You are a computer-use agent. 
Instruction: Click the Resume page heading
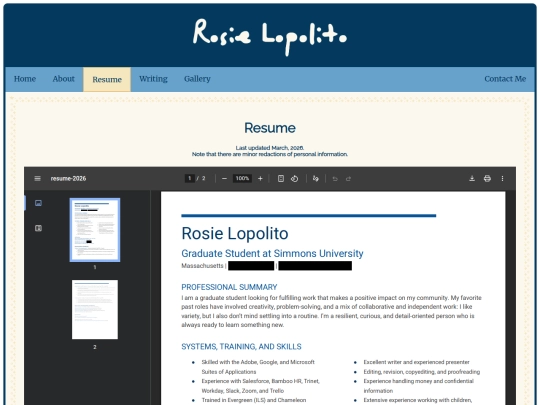pos(270,128)
